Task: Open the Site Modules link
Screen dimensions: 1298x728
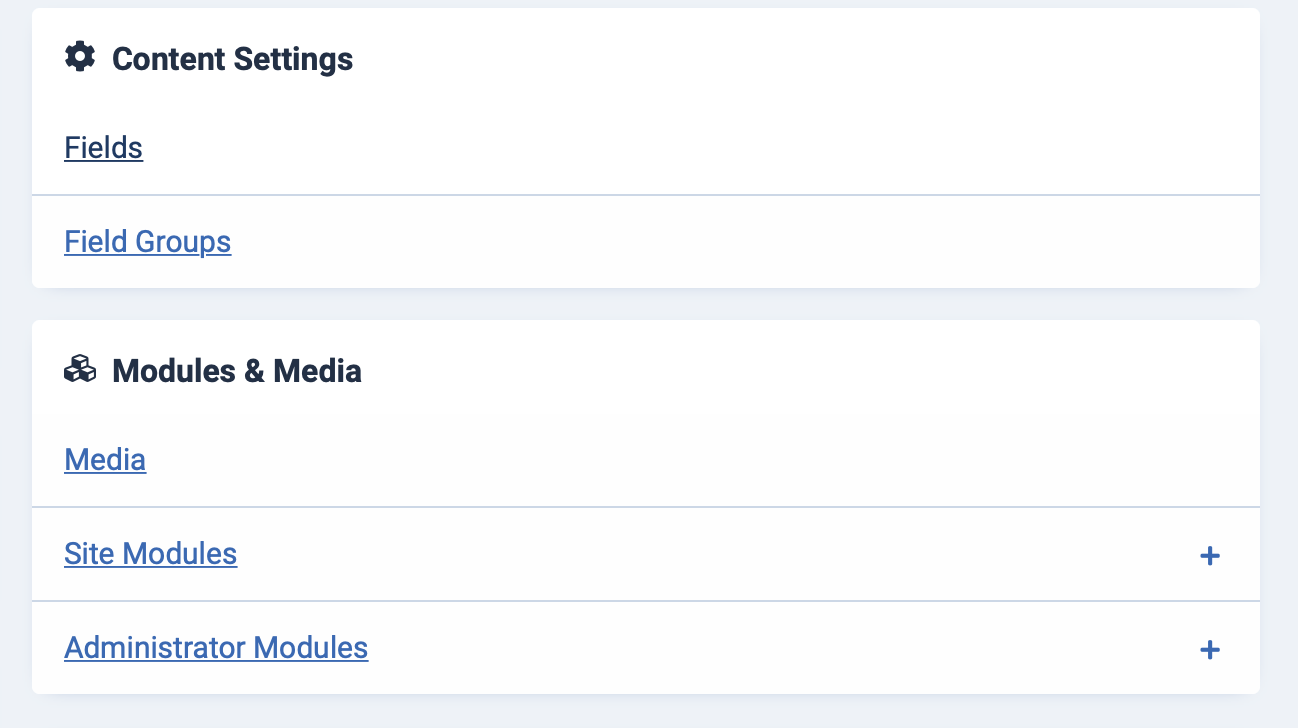Action: point(150,554)
